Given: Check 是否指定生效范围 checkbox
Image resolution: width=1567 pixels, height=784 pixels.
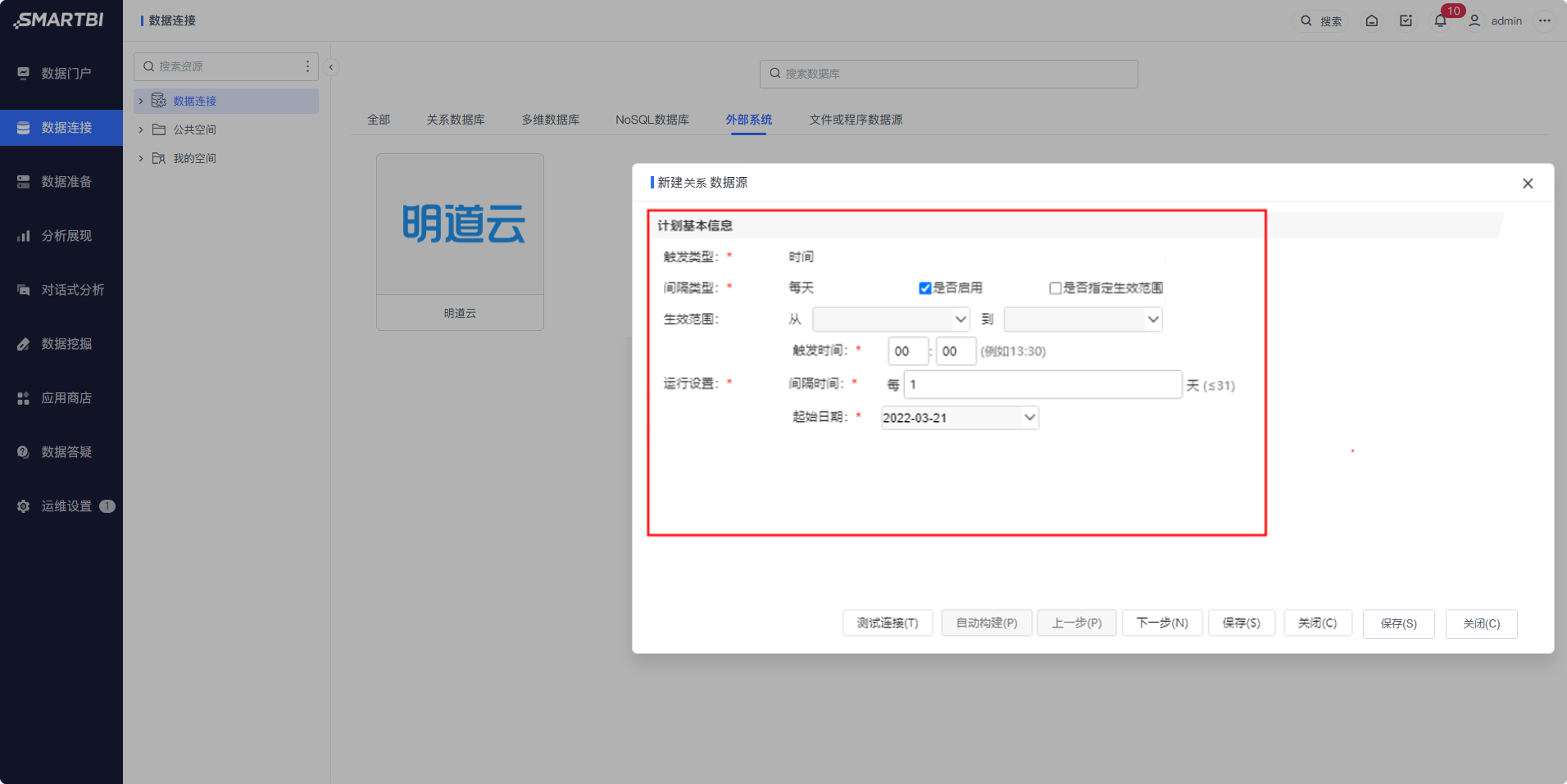Looking at the screenshot, I should [x=1056, y=288].
